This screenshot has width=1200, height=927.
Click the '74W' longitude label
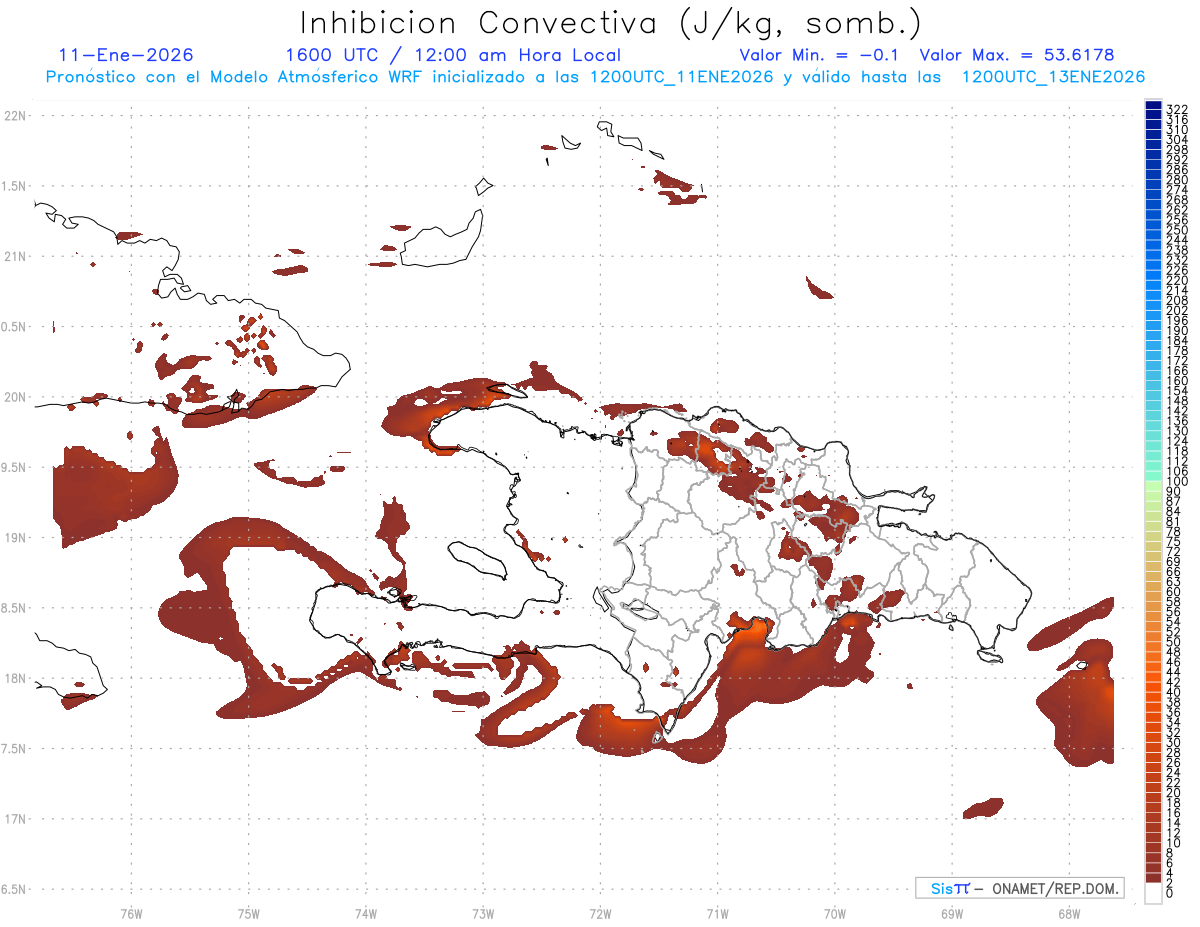click(x=365, y=913)
